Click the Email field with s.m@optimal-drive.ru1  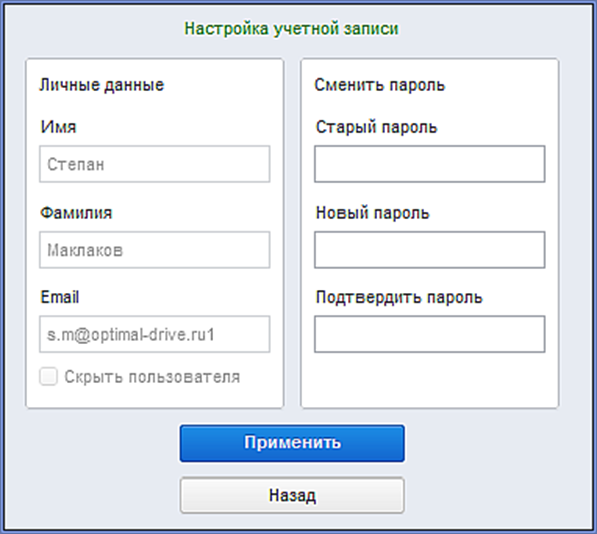tap(155, 334)
